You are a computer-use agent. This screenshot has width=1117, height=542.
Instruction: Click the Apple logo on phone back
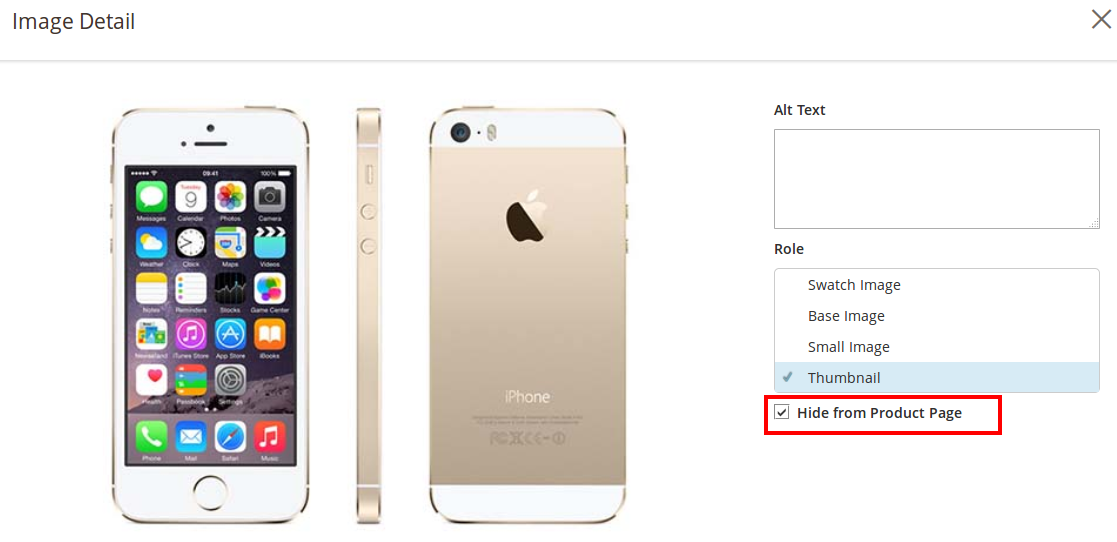pyautogui.click(x=527, y=216)
